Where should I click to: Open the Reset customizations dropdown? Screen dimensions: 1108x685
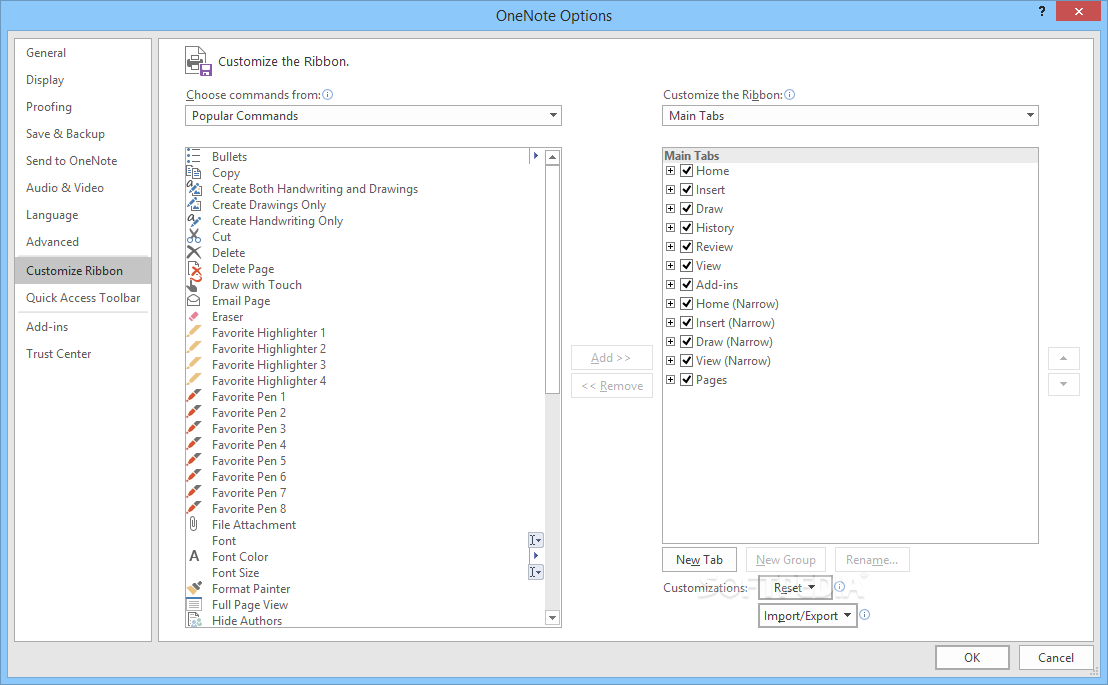795,587
